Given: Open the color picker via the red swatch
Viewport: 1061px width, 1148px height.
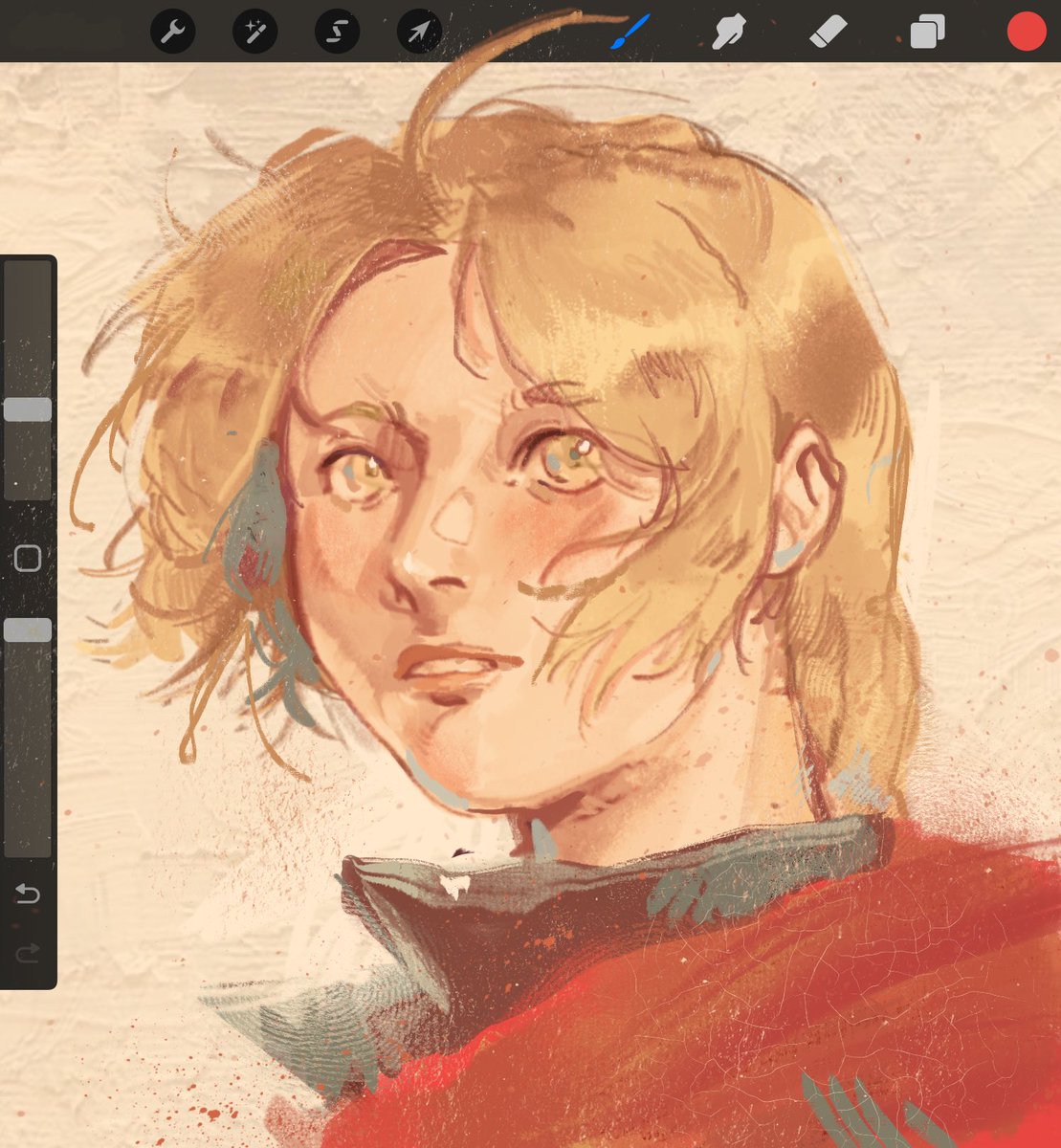Looking at the screenshot, I should [x=1026, y=31].
